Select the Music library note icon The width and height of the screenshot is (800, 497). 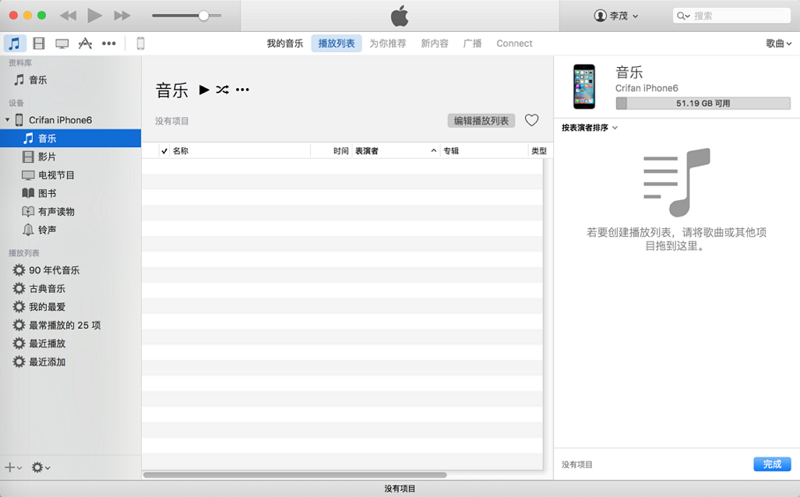[14, 43]
